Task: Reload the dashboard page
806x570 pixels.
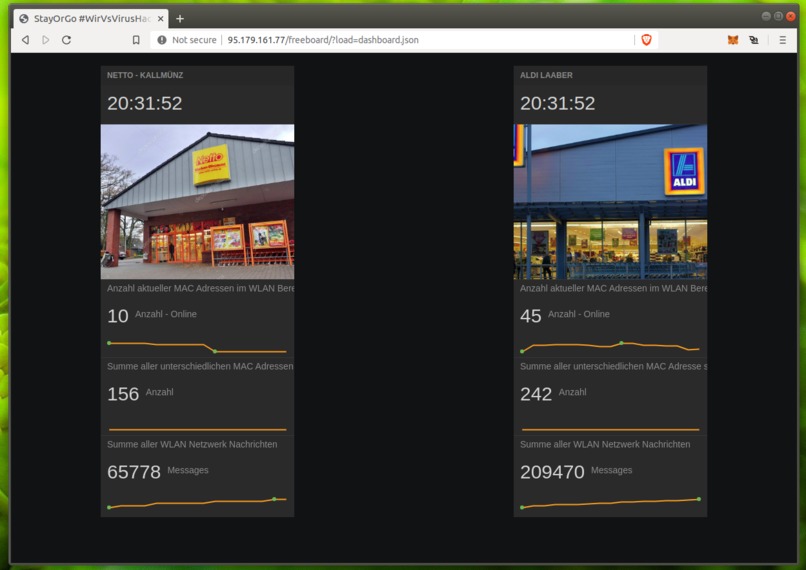Action: tap(66, 40)
